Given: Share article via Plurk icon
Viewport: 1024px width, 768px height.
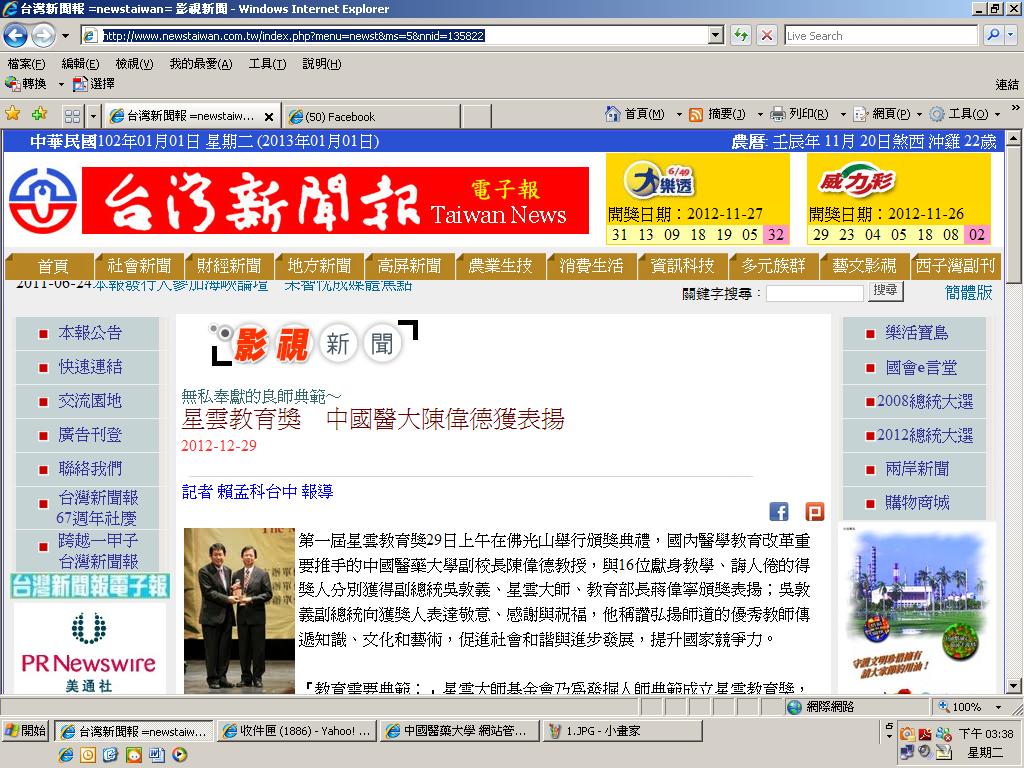Looking at the screenshot, I should point(814,511).
